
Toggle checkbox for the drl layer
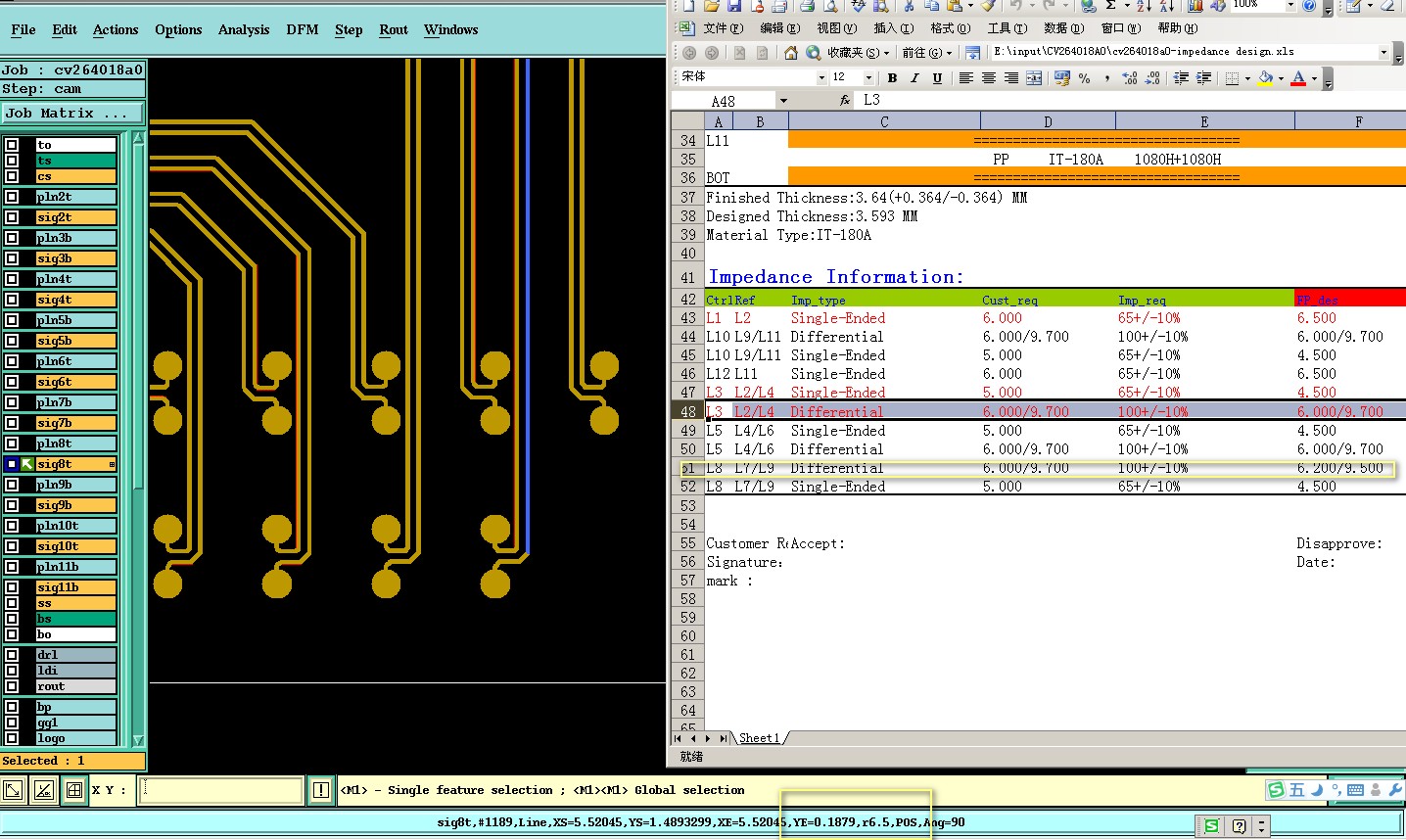click(12, 655)
